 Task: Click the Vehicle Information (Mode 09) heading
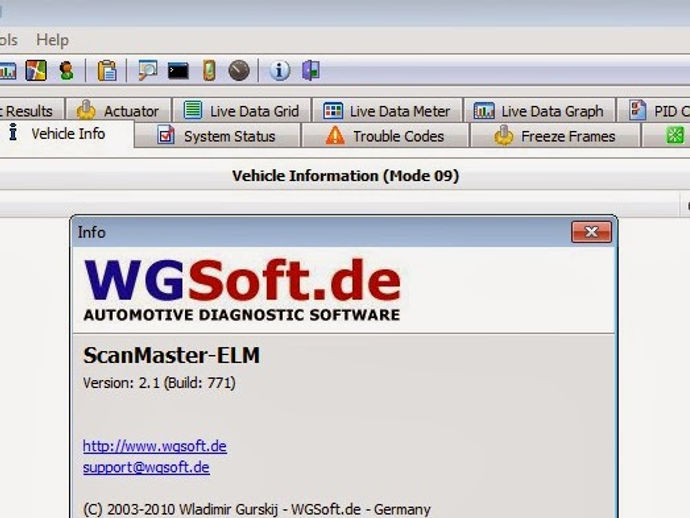(x=345, y=176)
